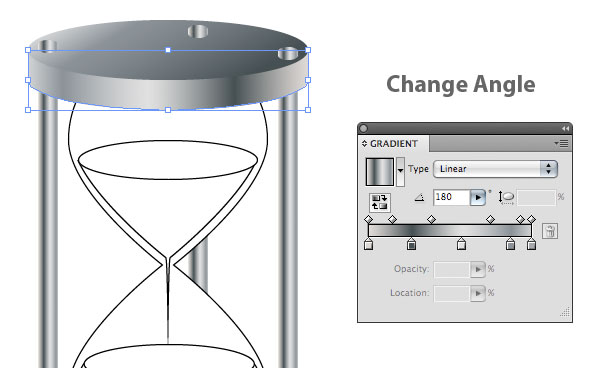This screenshot has width=600, height=368.
Task: Click the gradient angle icon
Action: point(419,198)
